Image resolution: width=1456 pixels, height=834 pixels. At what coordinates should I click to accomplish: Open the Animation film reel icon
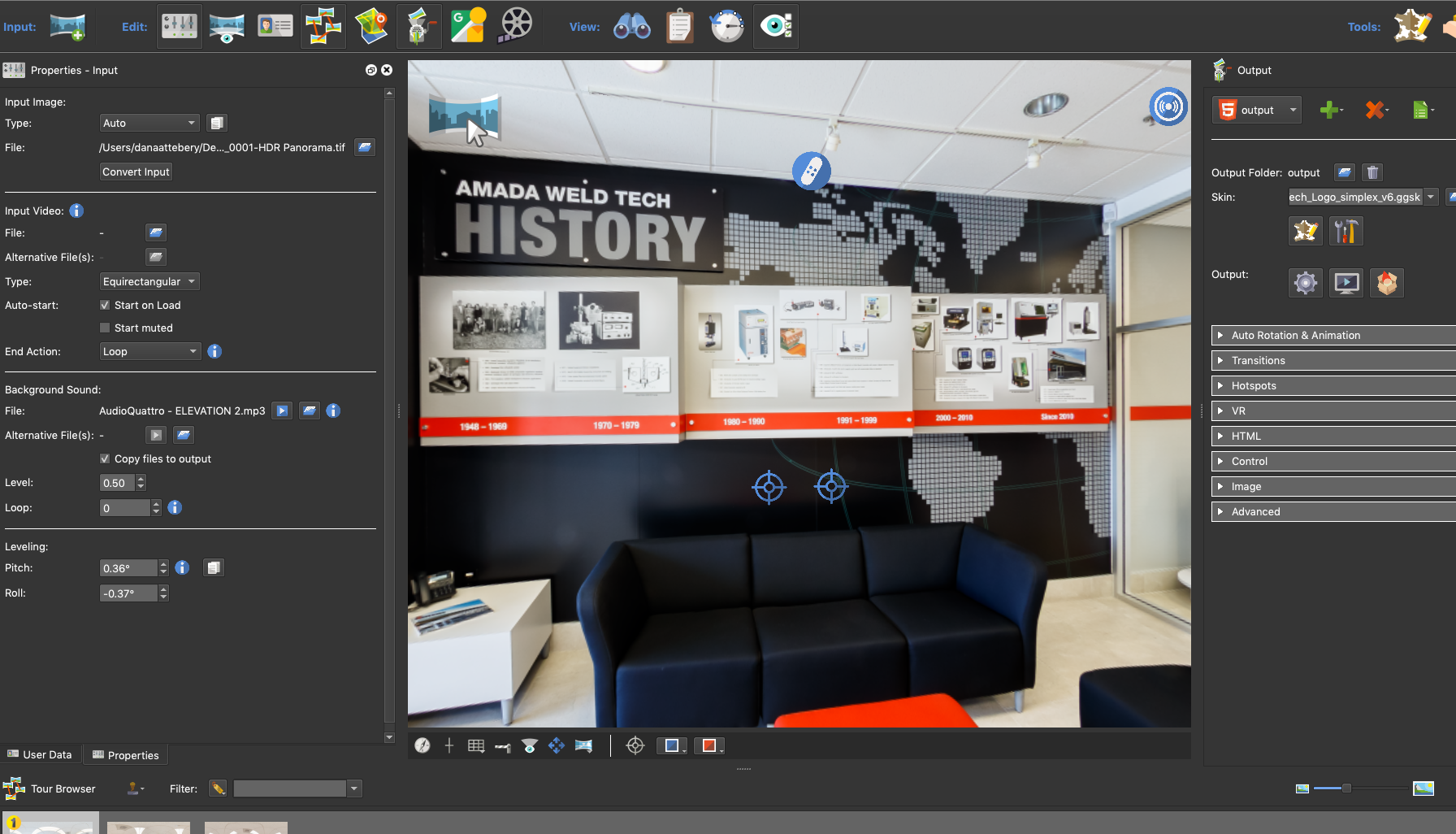pos(515,26)
